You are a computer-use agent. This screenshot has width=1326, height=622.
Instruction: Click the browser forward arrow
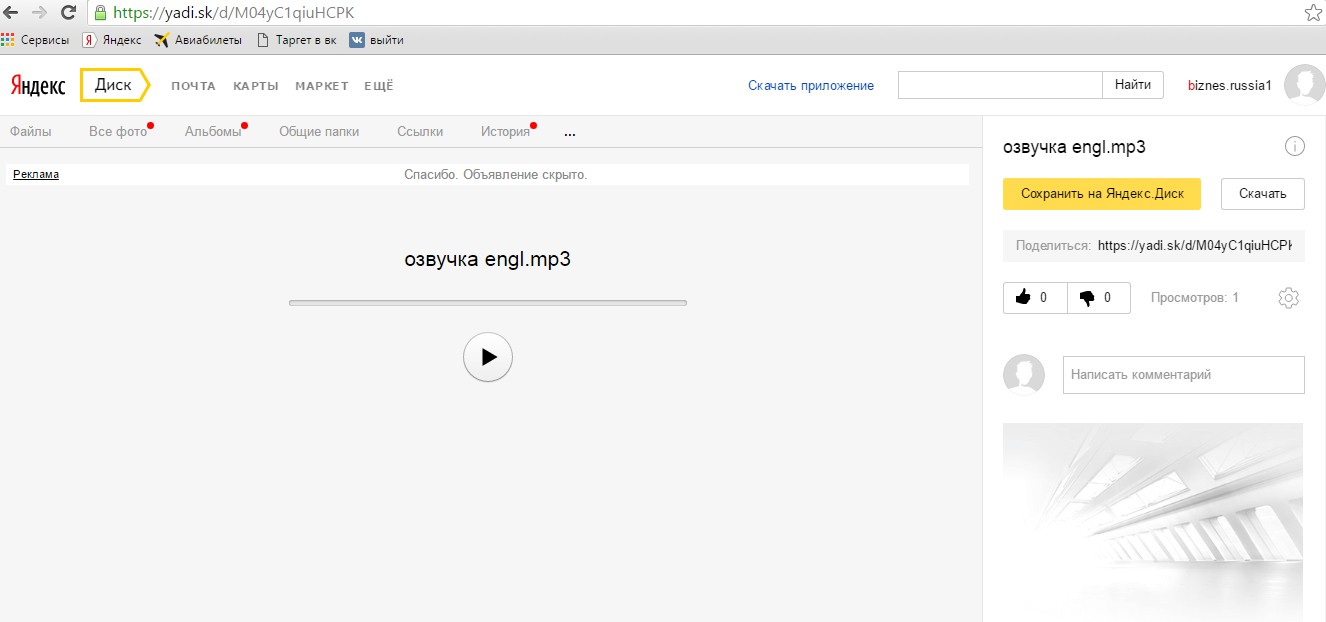click(40, 12)
